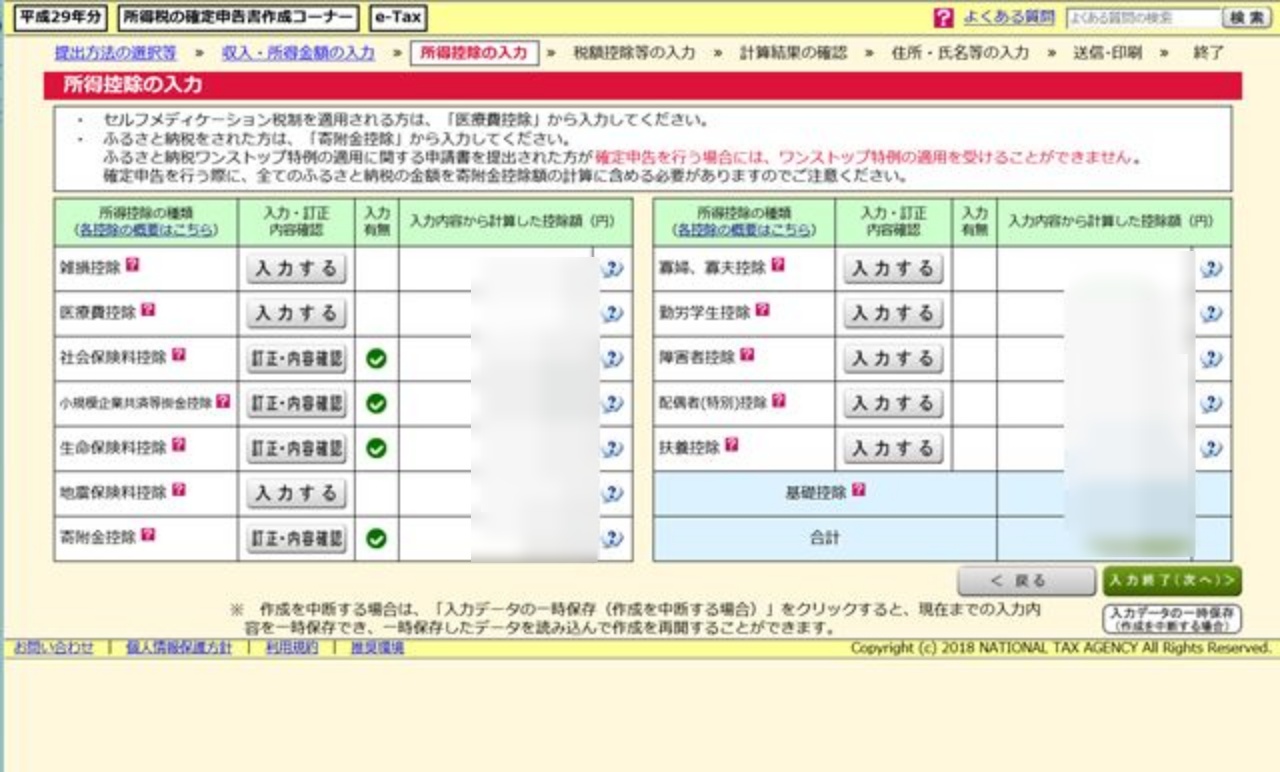The height and width of the screenshot is (772, 1280).
Task: Click 入力する button for 地震保険料控除
Action: [x=296, y=493]
